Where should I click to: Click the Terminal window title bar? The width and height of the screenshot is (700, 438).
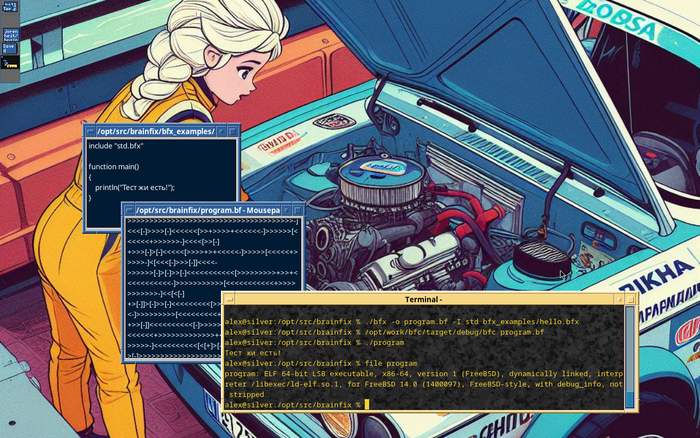(424, 299)
